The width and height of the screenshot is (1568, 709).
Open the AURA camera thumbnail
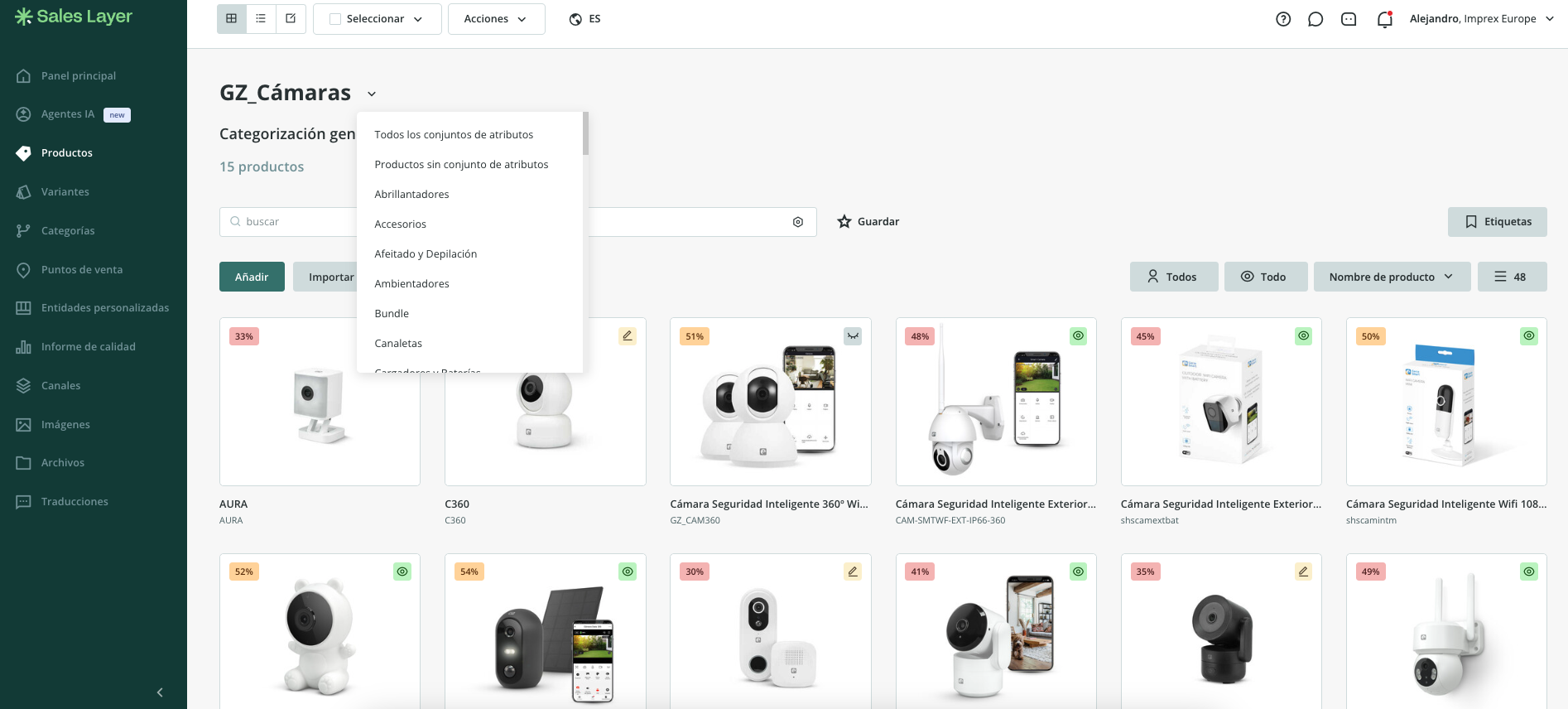(320, 403)
